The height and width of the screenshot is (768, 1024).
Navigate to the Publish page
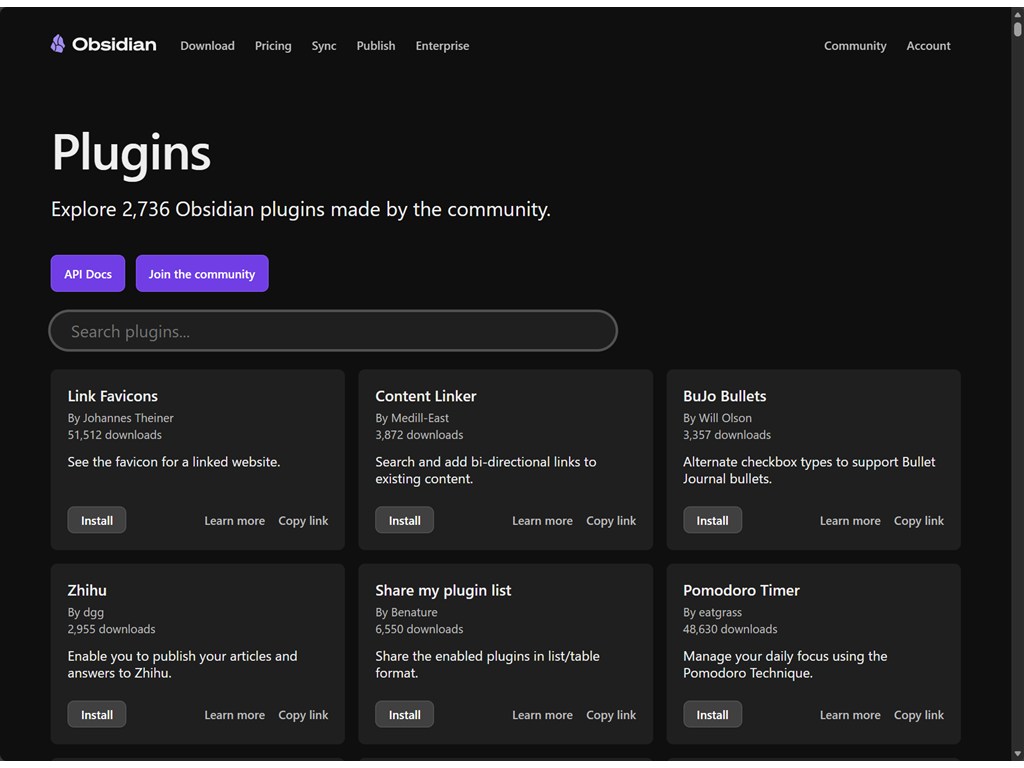click(376, 46)
